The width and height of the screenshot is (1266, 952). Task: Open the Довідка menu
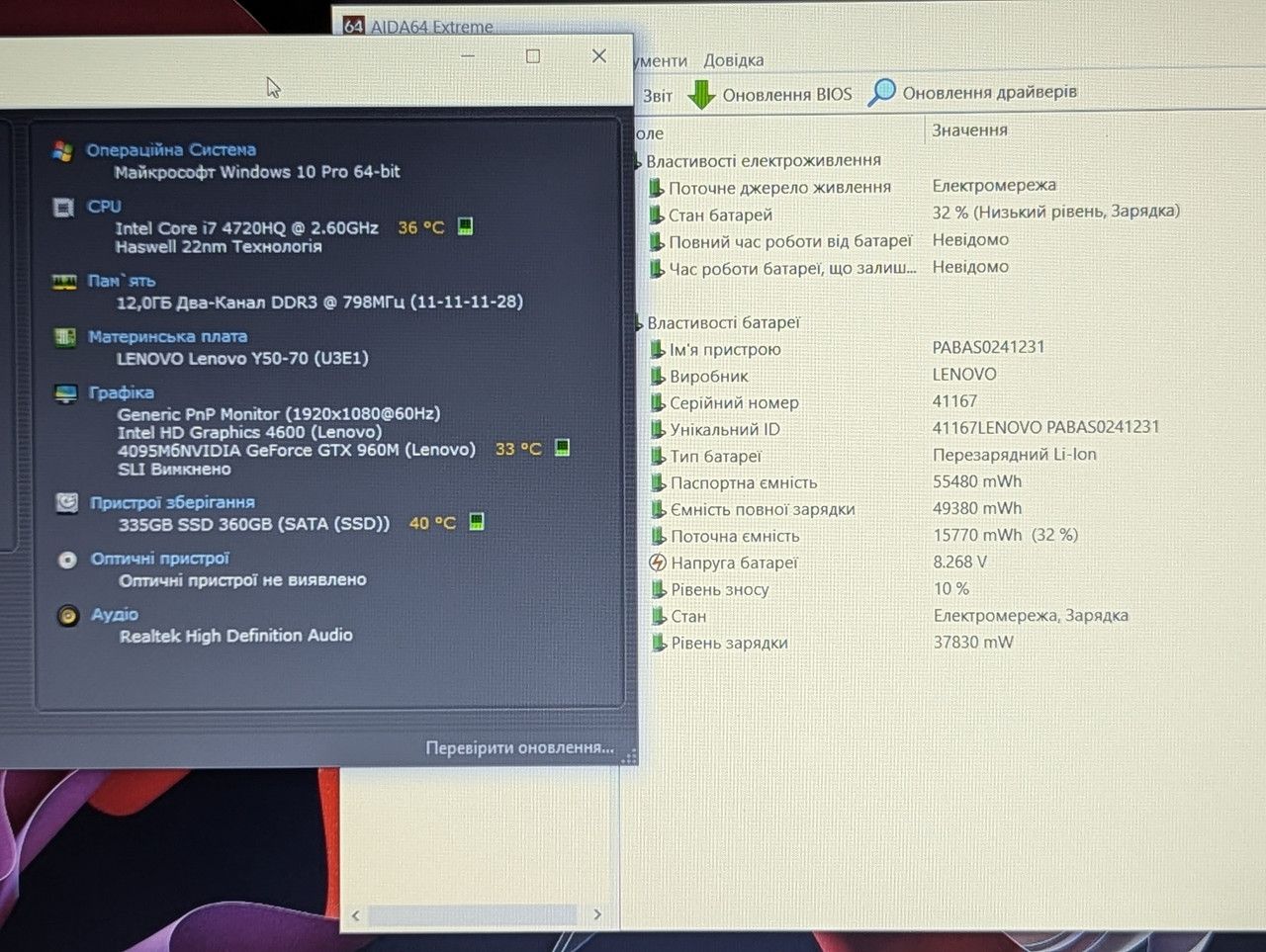tap(733, 60)
